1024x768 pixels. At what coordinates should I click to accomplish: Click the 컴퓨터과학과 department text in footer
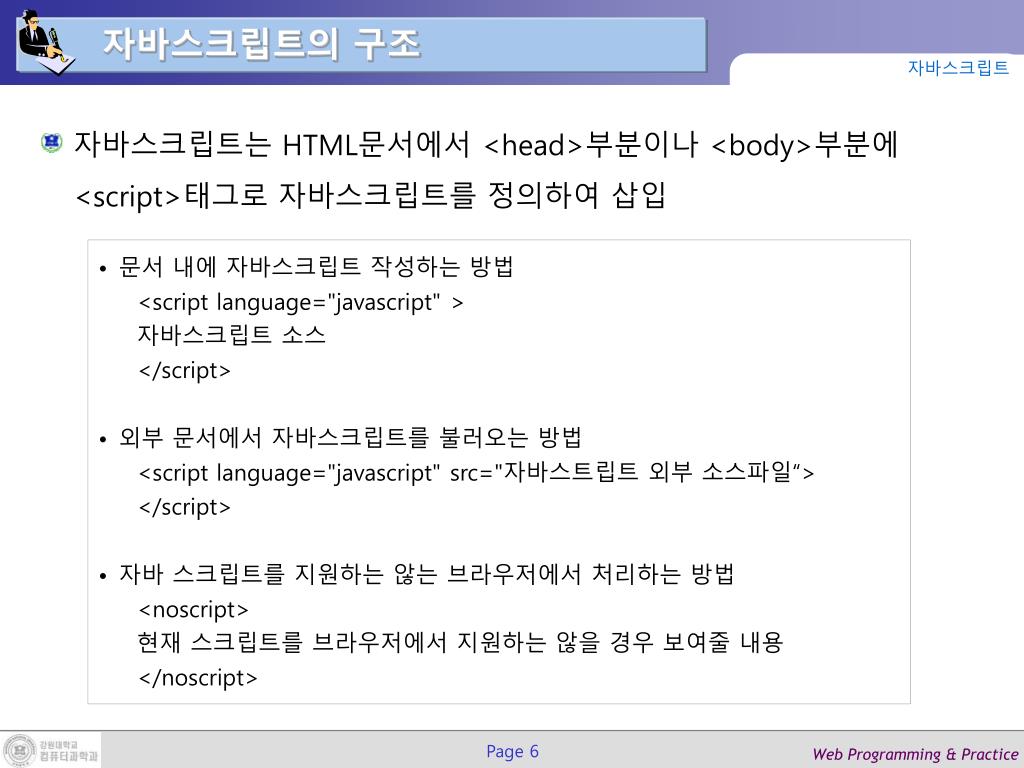point(69,756)
